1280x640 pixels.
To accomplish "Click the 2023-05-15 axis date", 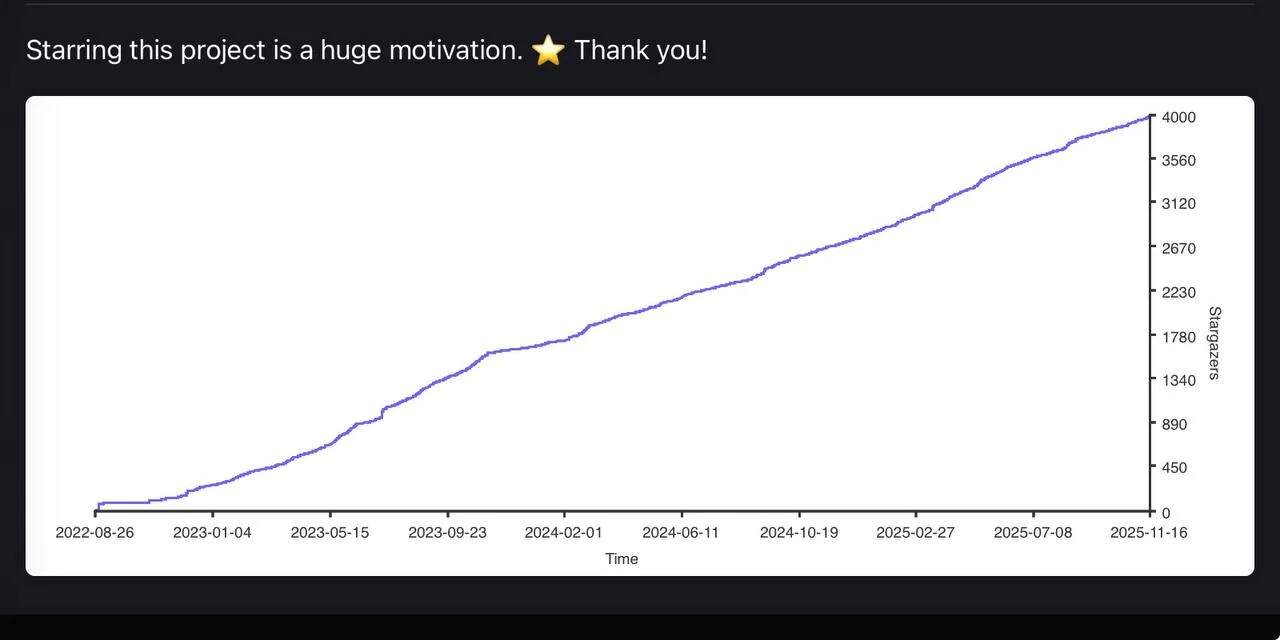I will (x=330, y=532).
